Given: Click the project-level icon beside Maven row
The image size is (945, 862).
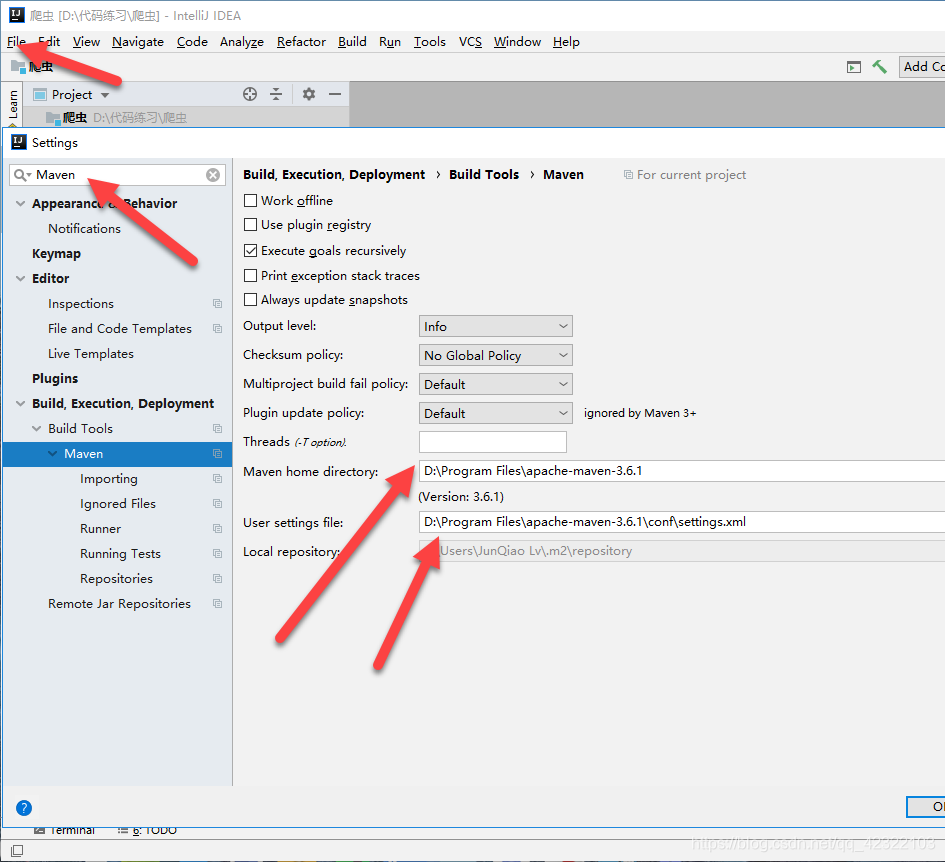Looking at the screenshot, I should tap(218, 454).
